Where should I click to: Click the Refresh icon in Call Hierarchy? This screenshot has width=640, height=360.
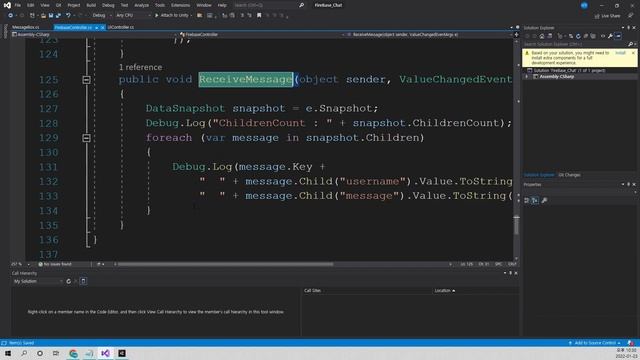[x=69, y=281]
